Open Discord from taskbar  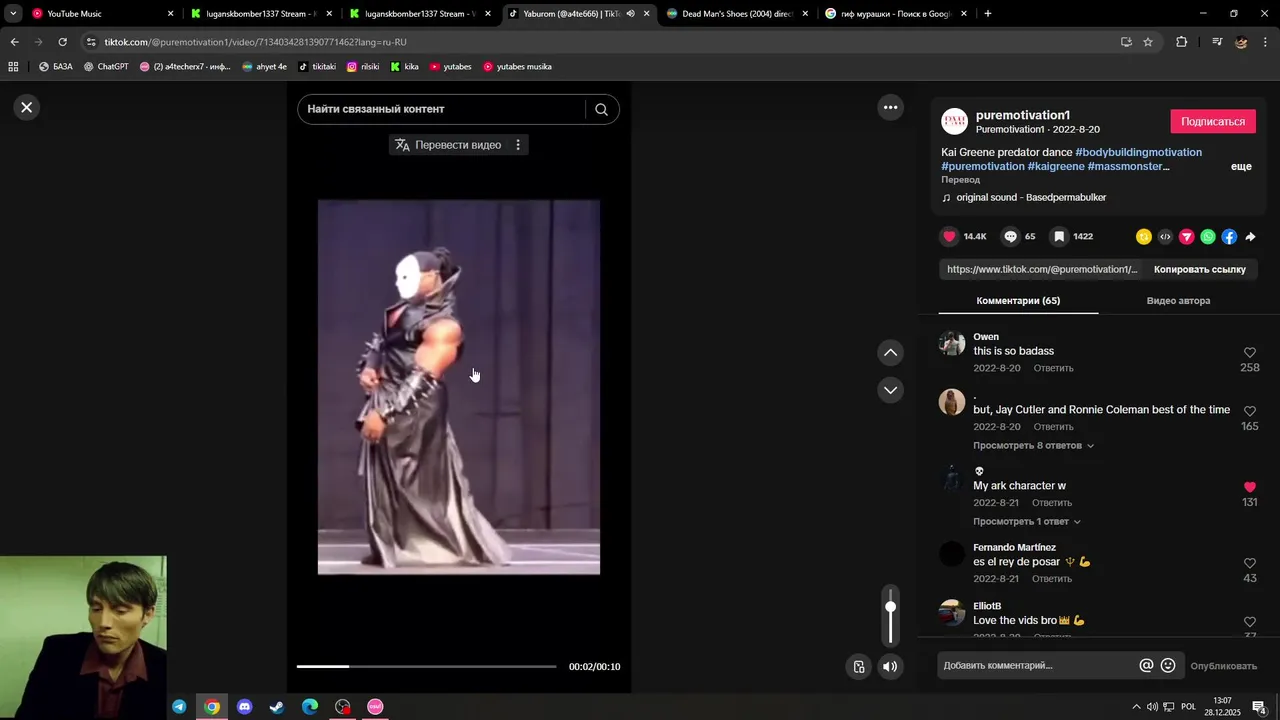[x=245, y=707]
